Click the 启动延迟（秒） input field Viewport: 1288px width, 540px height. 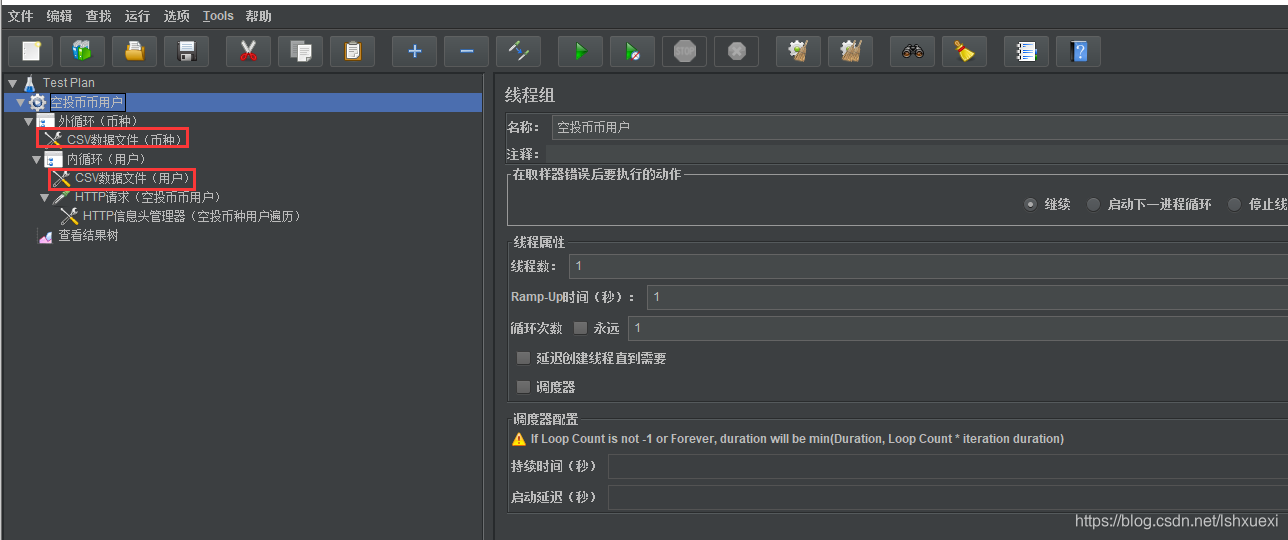948,497
